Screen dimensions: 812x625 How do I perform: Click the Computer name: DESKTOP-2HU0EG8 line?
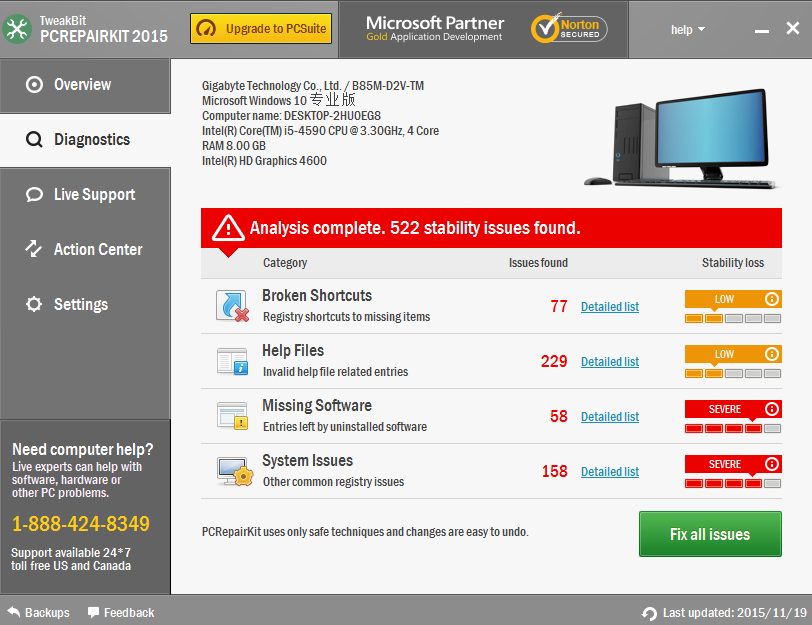point(292,116)
